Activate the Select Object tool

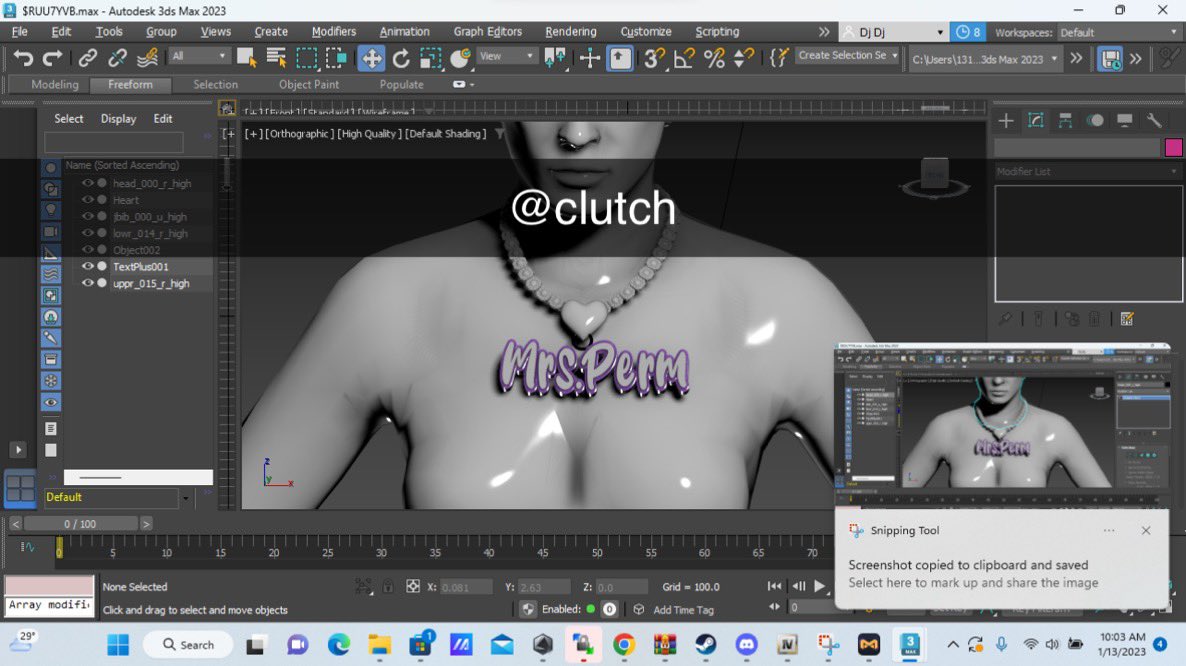pos(247,58)
